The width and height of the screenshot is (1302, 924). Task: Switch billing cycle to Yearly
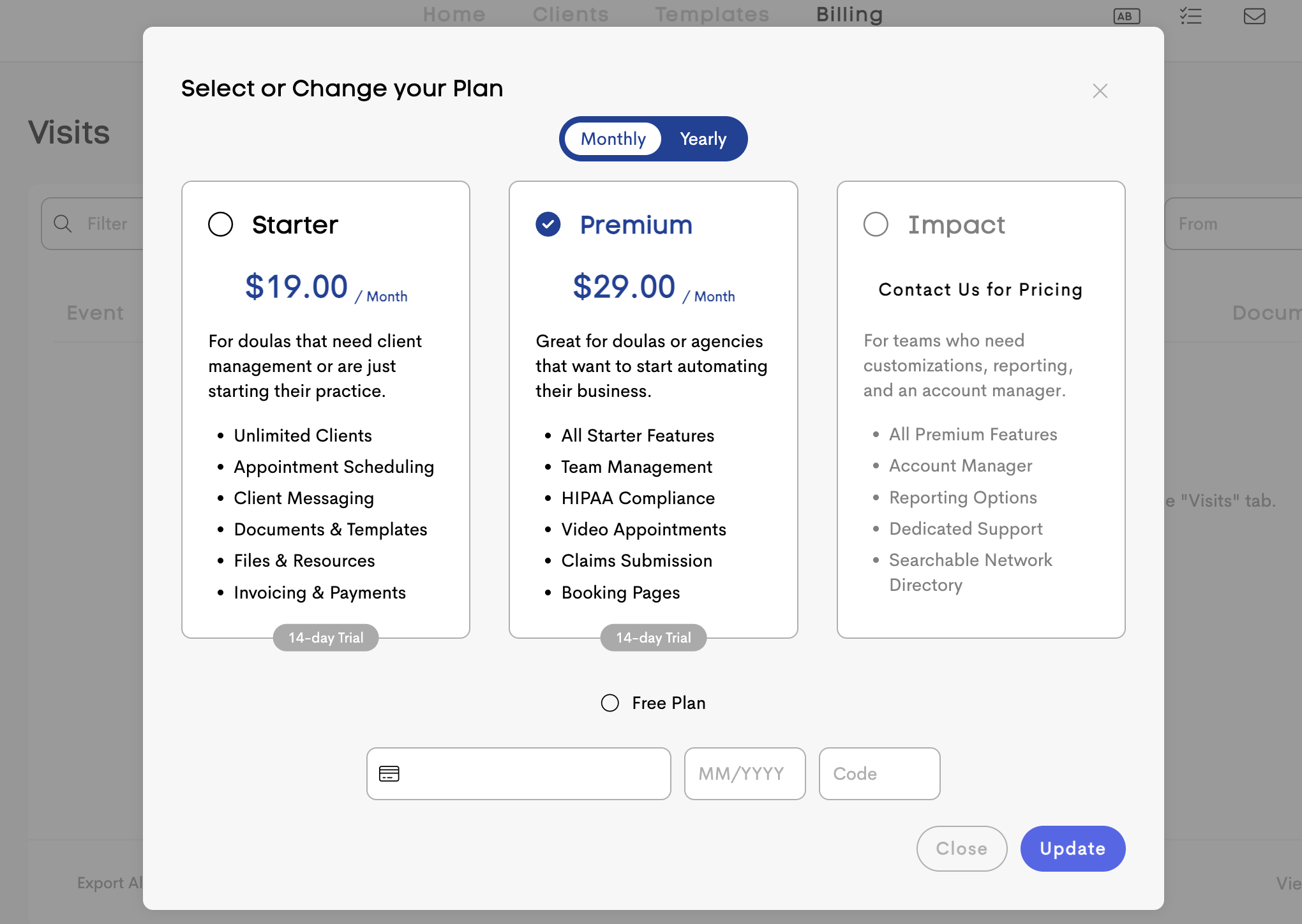click(x=703, y=139)
